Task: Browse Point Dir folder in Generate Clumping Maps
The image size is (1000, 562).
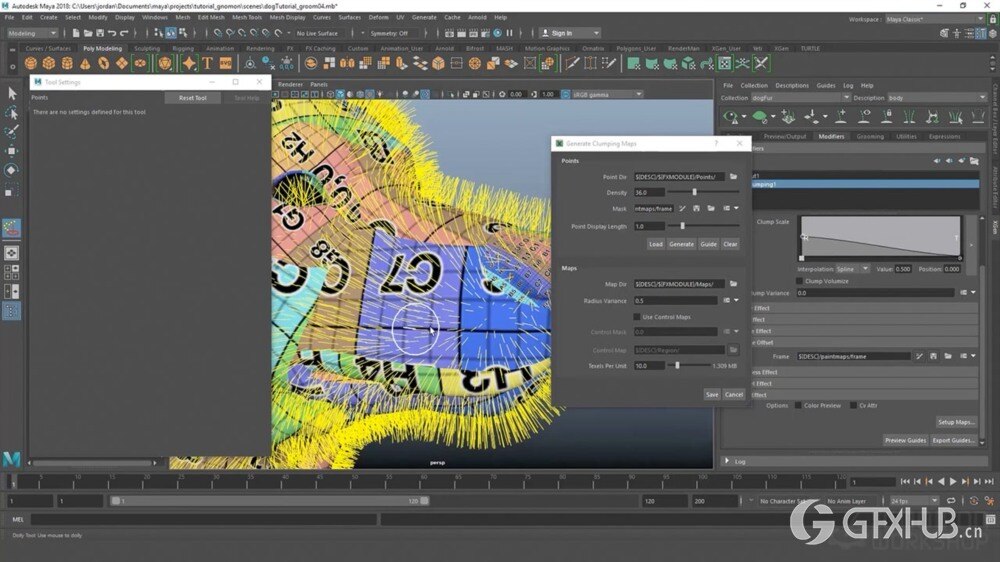Action: click(733, 177)
